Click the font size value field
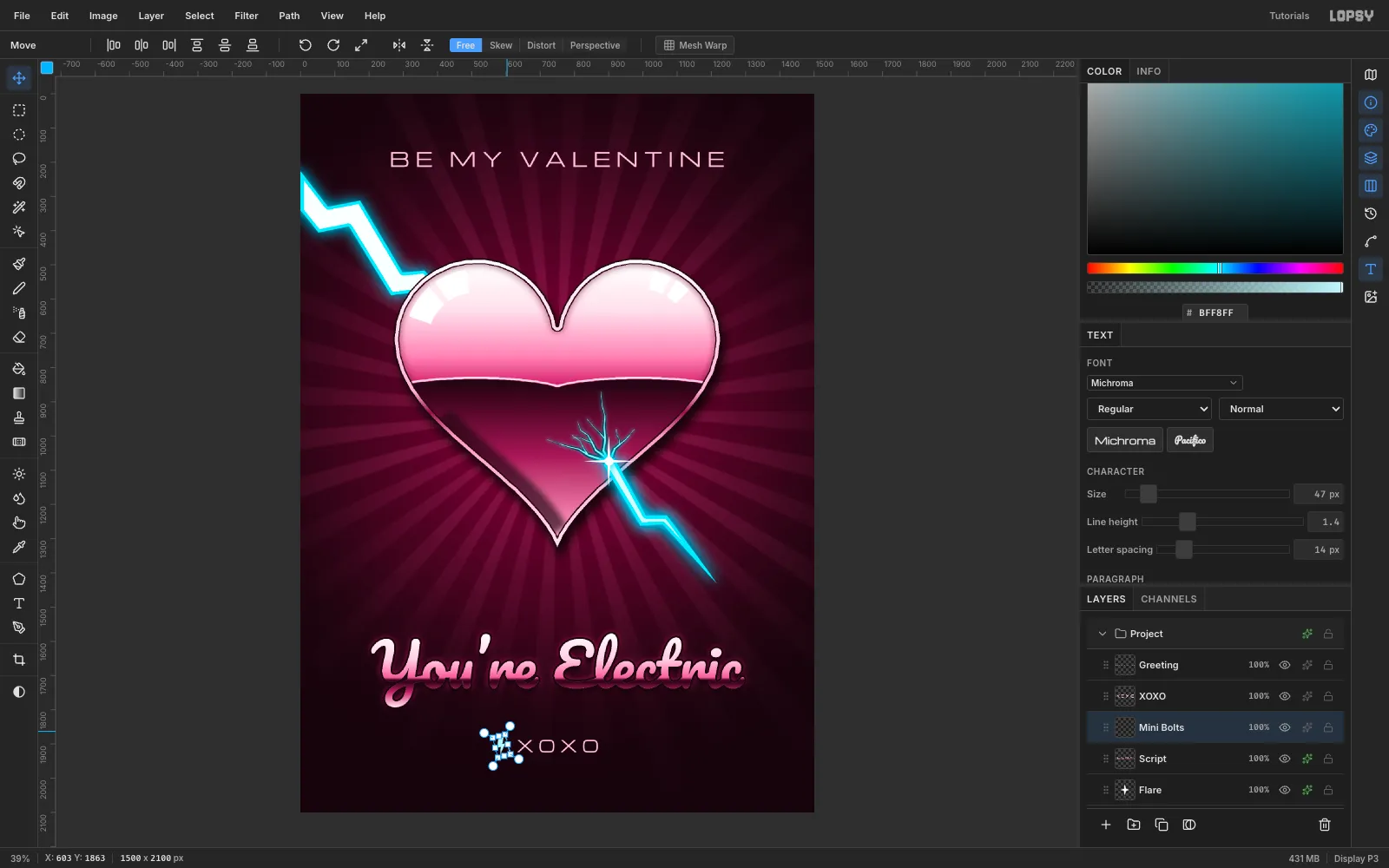1389x868 pixels. pyautogui.click(x=1319, y=494)
